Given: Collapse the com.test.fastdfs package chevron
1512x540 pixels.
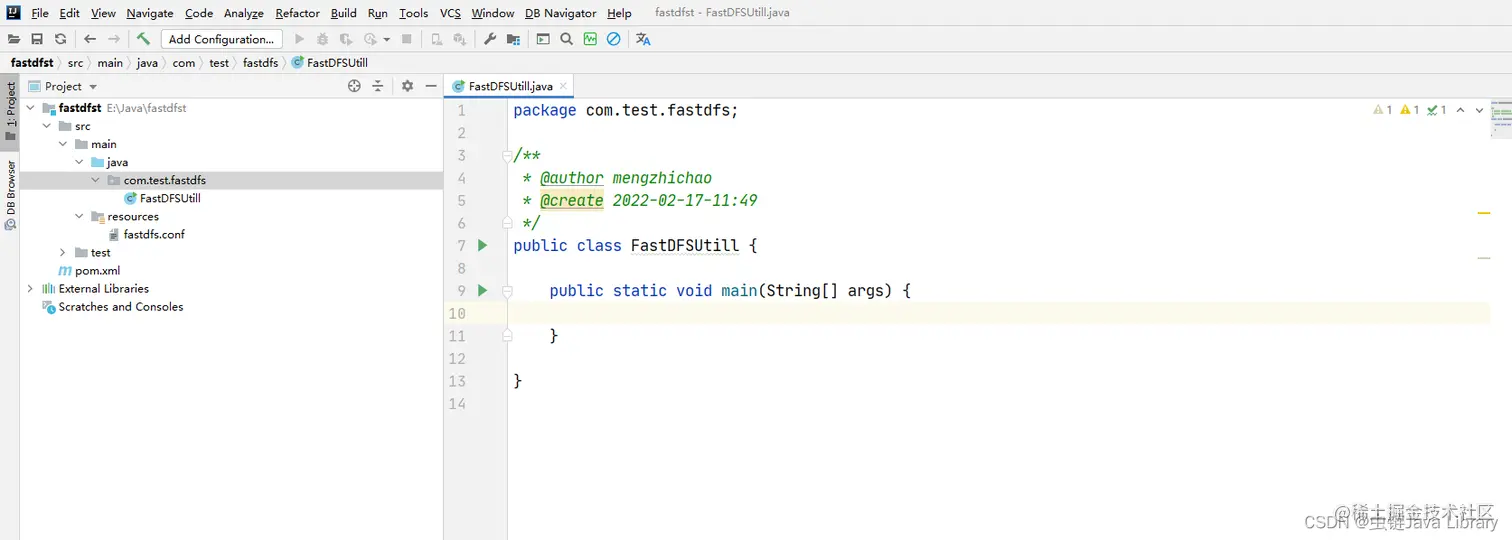Looking at the screenshot, I should click(x=95, y=180).
